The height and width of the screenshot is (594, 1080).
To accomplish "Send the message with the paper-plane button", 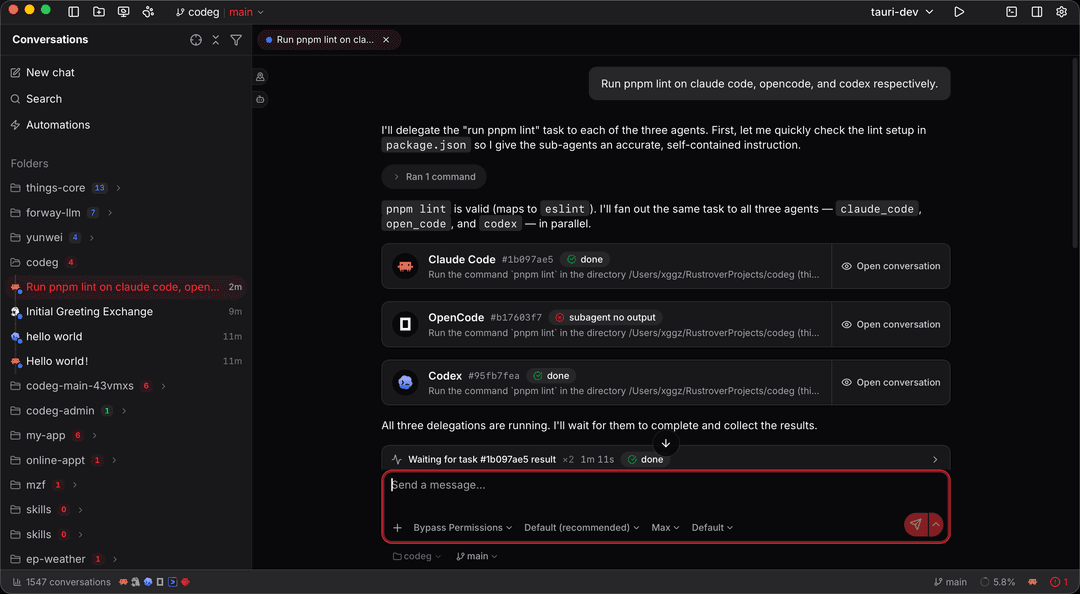I will tap(915, 524).
